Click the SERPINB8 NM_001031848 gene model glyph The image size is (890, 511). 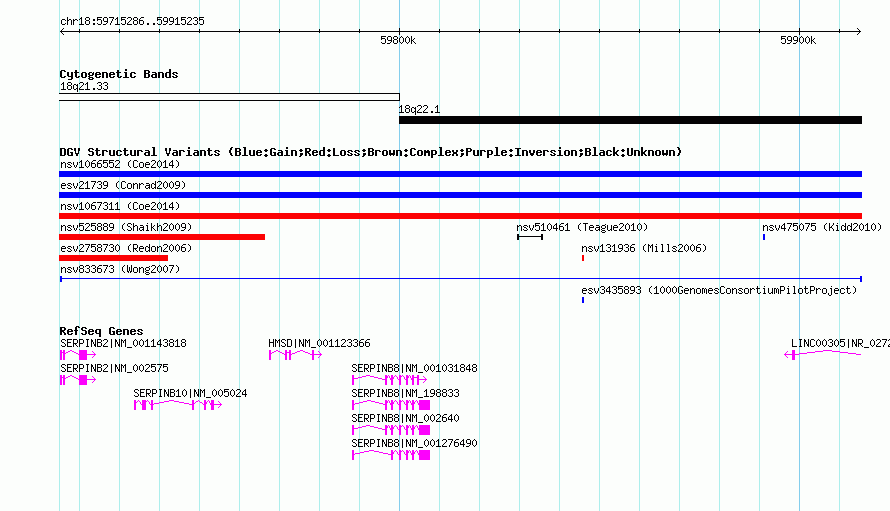389,380
